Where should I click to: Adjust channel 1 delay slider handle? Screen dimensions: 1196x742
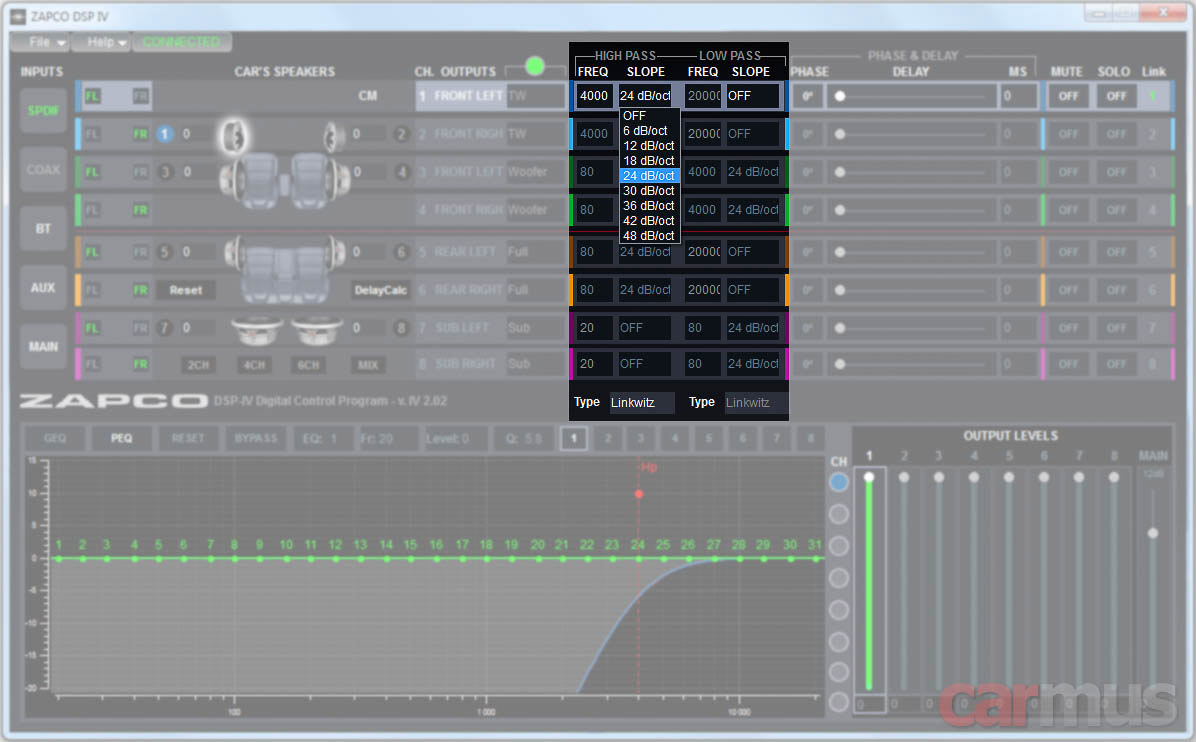[x=840, y=96]
